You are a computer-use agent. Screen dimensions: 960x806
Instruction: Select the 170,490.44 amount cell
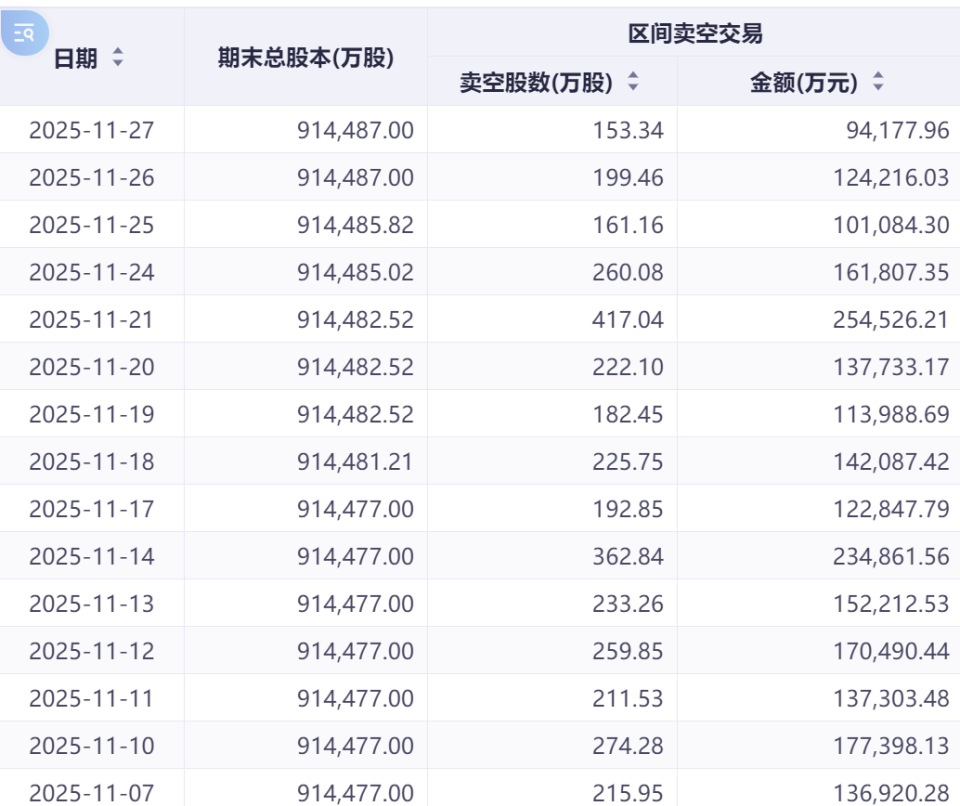click(x=891, y=650)
